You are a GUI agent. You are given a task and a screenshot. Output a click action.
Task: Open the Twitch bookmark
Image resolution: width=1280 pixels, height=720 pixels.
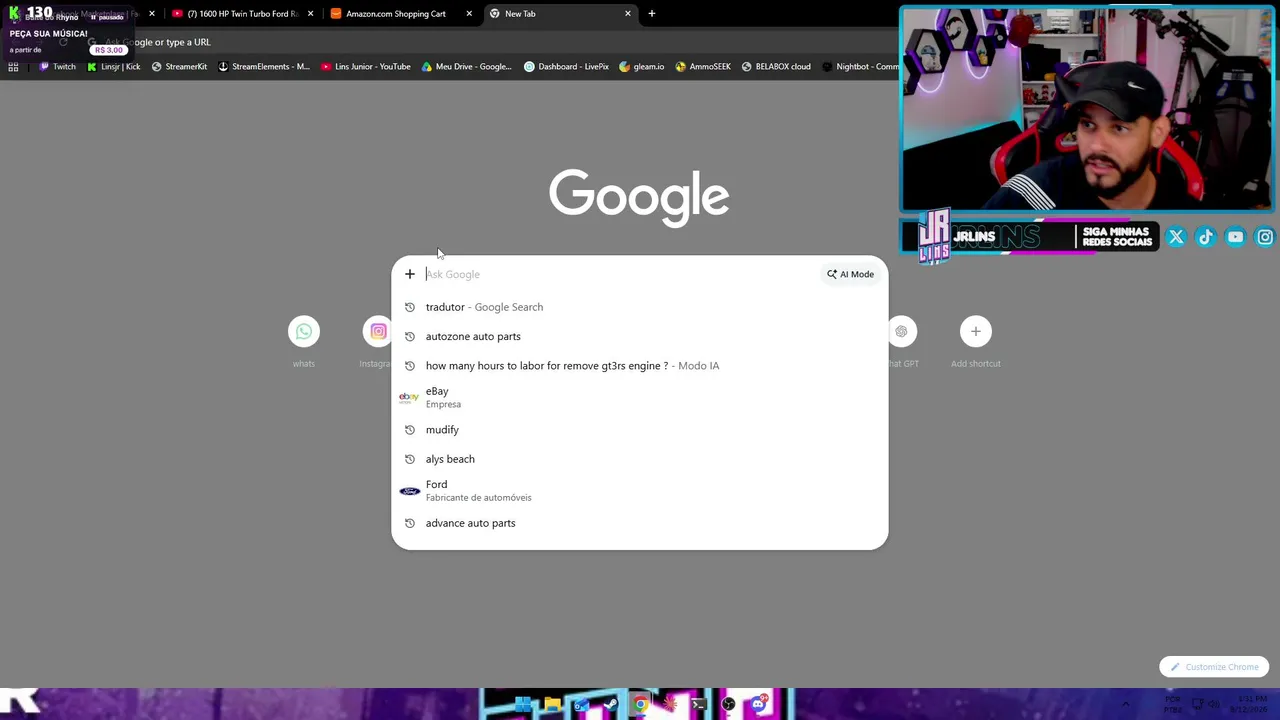(x=57, y=67)
